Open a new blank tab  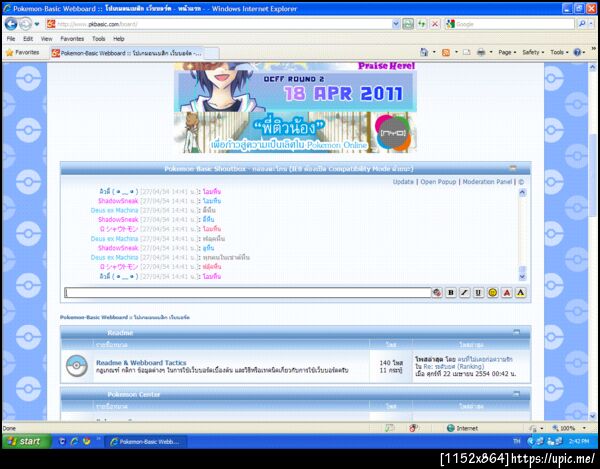pyautogui.click(x=212, y=53)
